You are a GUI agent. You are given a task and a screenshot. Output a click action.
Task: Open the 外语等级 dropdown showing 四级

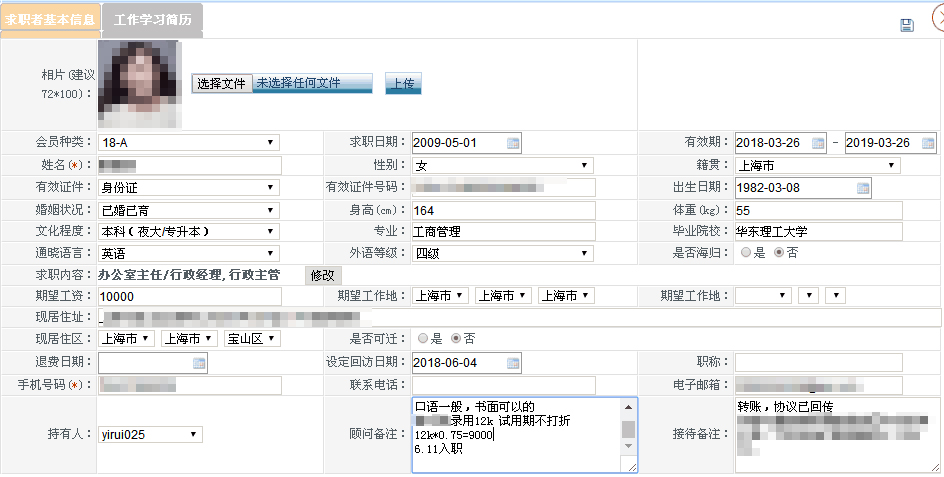503,254
